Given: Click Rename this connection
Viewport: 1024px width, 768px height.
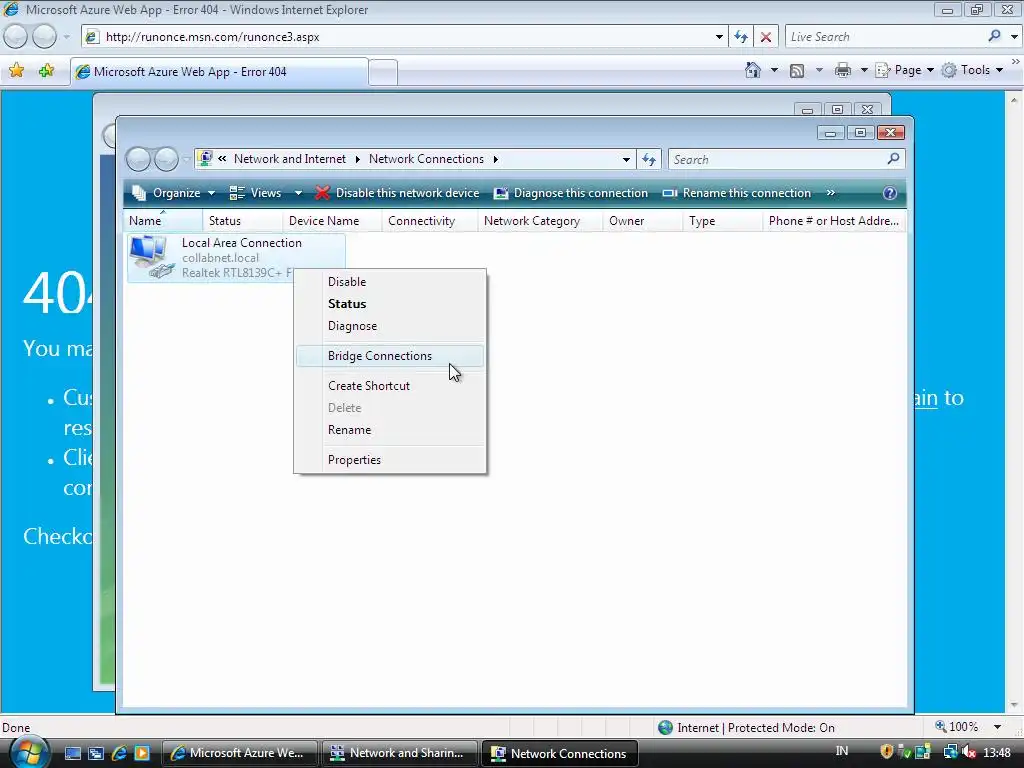Looking at the screenshot, I should tap(737, 193).
